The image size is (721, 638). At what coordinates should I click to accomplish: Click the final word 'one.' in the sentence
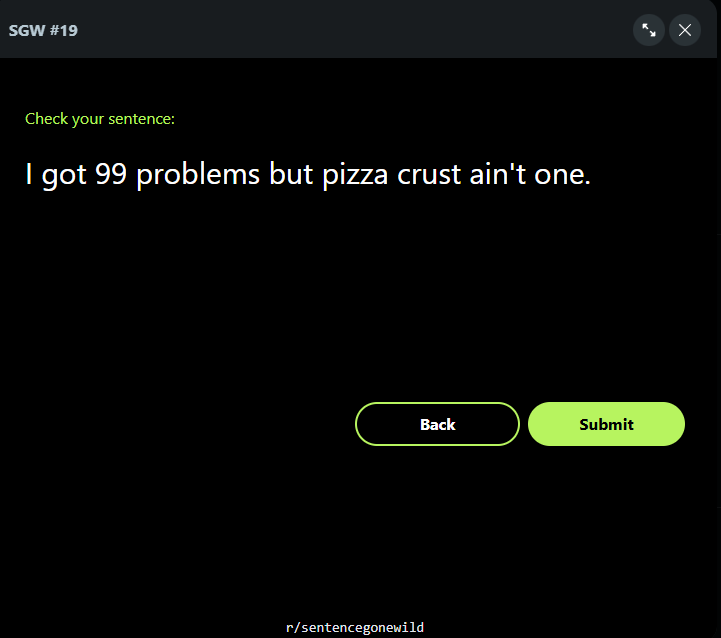pyautogui.click(x=562, y=176)
